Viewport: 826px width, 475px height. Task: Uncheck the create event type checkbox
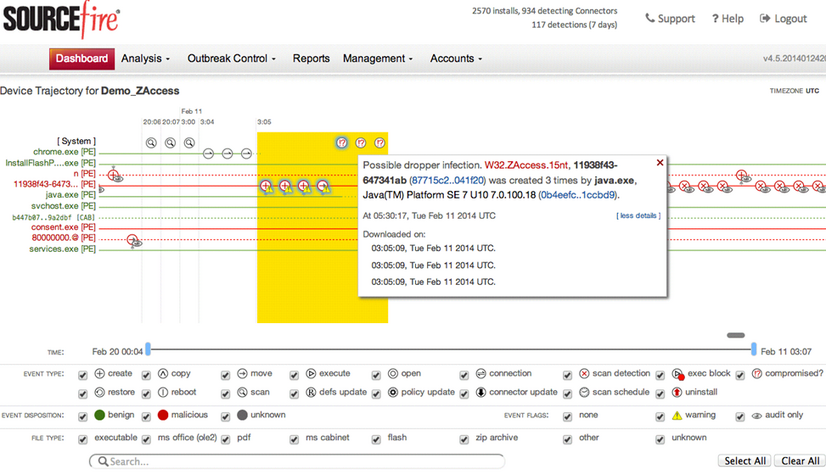83,375
